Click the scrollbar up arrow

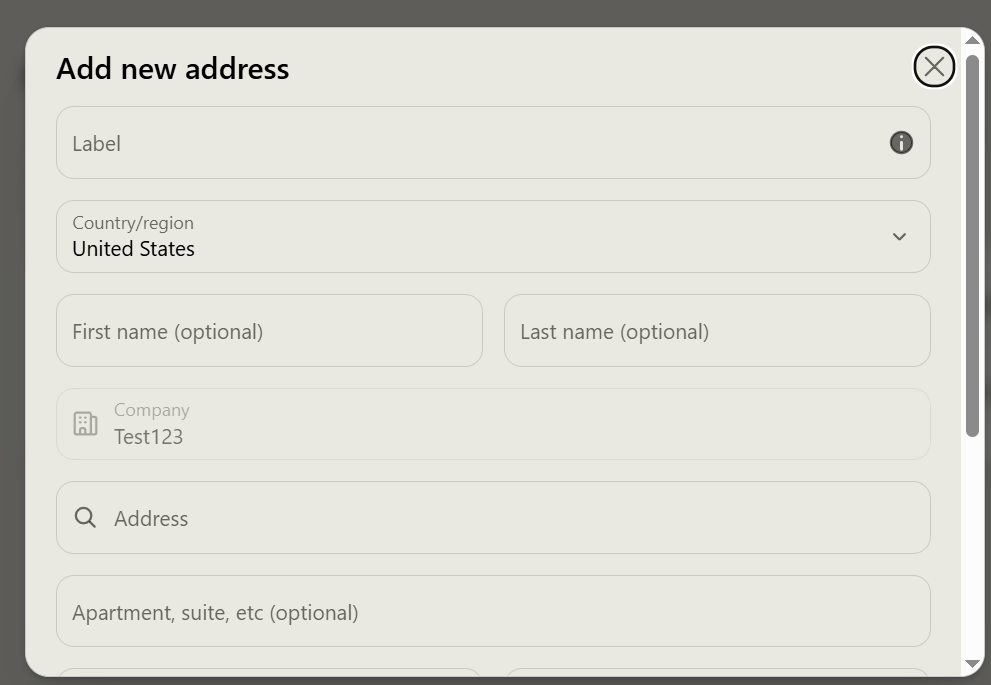tap(972, 40)
